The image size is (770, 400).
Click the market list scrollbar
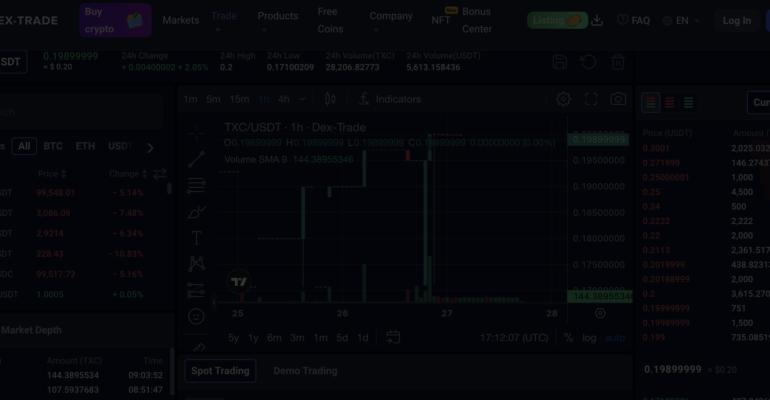pos(169,188)
